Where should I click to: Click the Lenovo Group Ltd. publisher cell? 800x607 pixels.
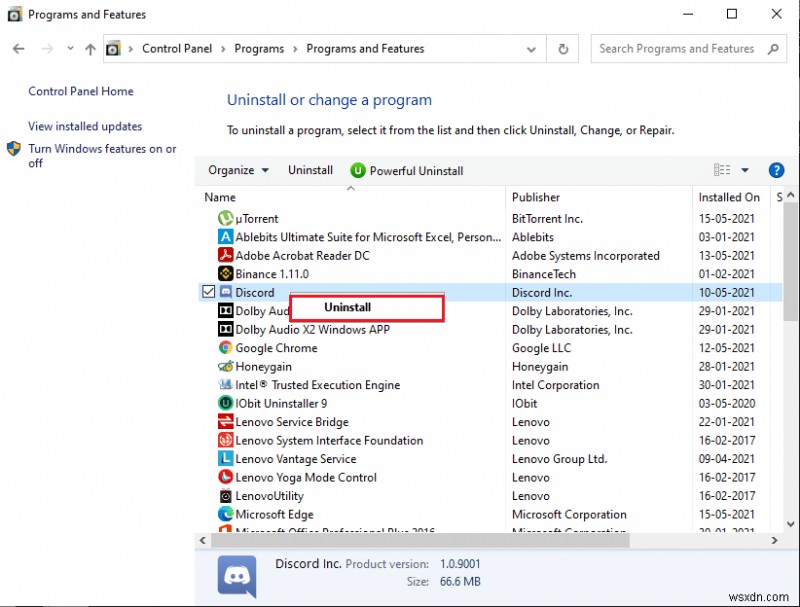559,459
